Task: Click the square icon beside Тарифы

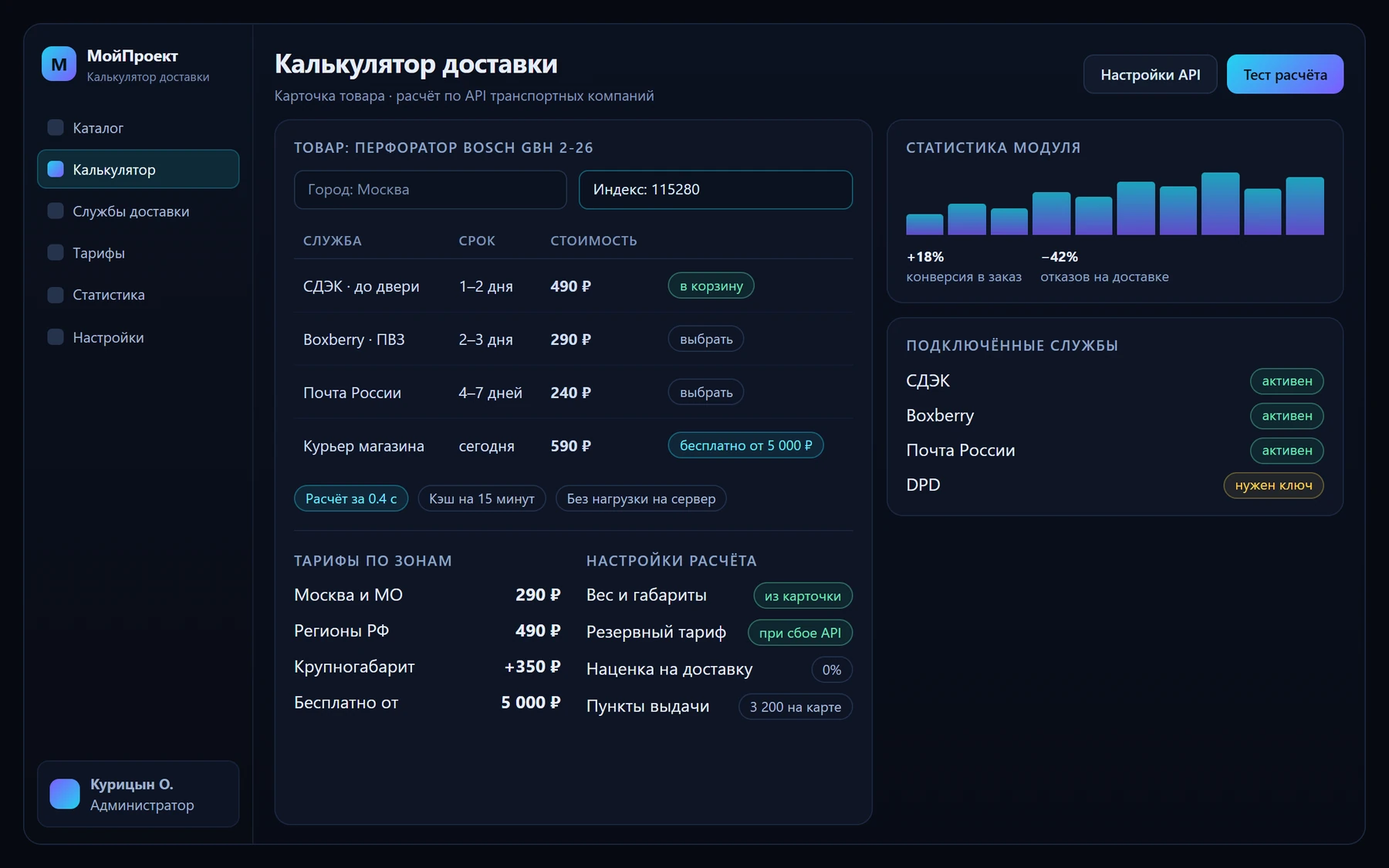Action: click(56, 252)
